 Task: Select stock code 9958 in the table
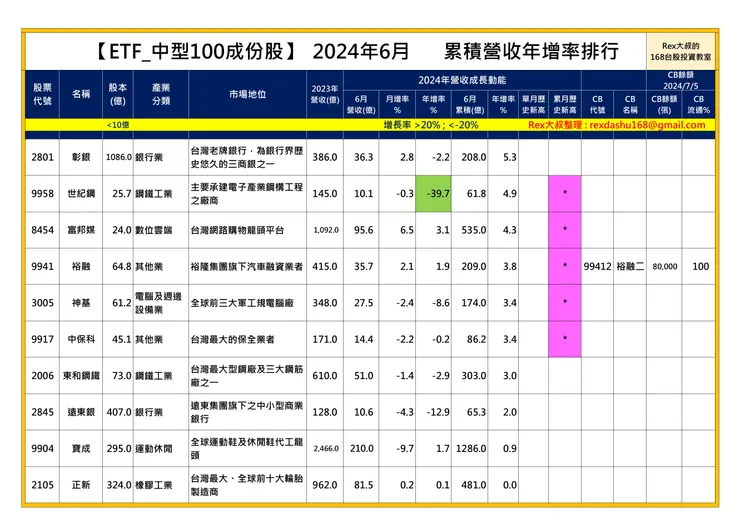click(42, 194)
